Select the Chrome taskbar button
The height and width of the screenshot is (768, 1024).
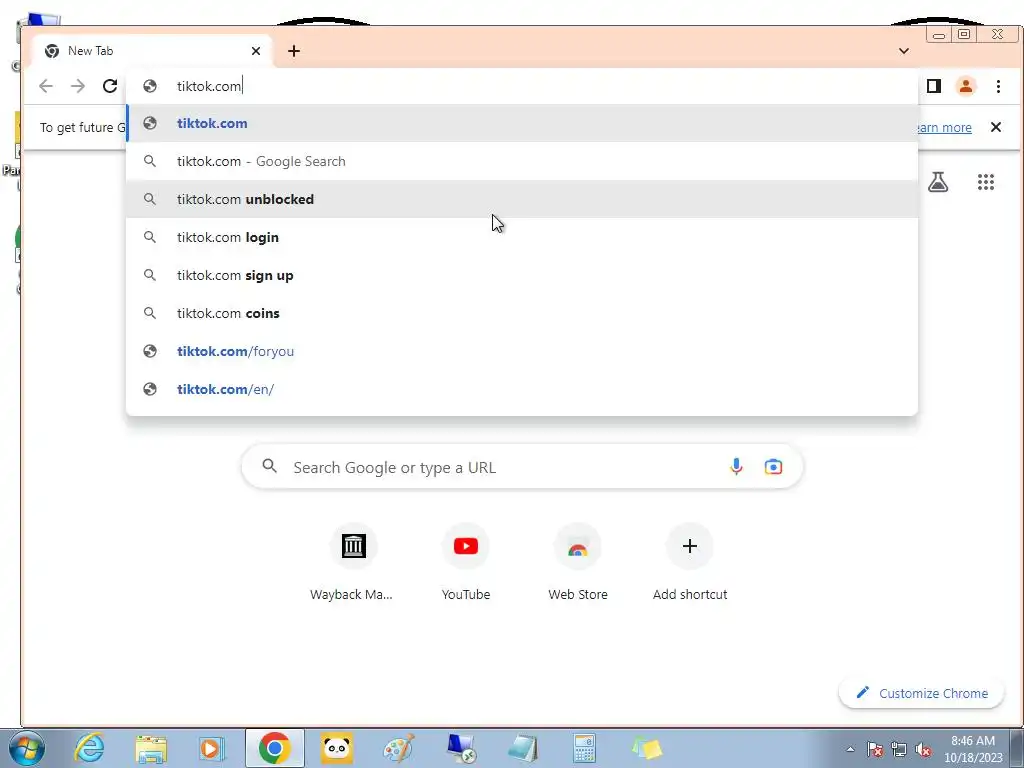point(274,748)
